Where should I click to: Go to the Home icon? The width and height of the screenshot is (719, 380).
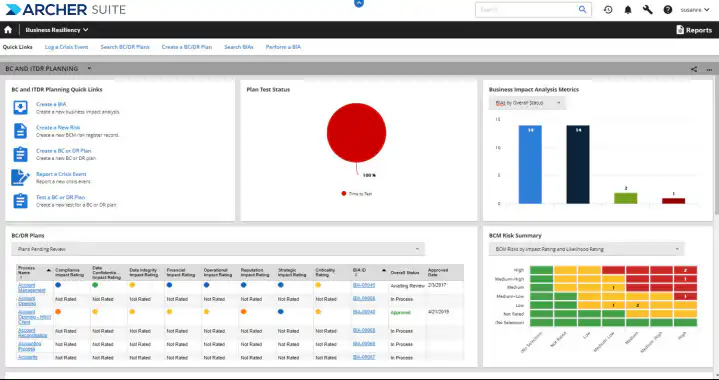(x=8, y=30)
